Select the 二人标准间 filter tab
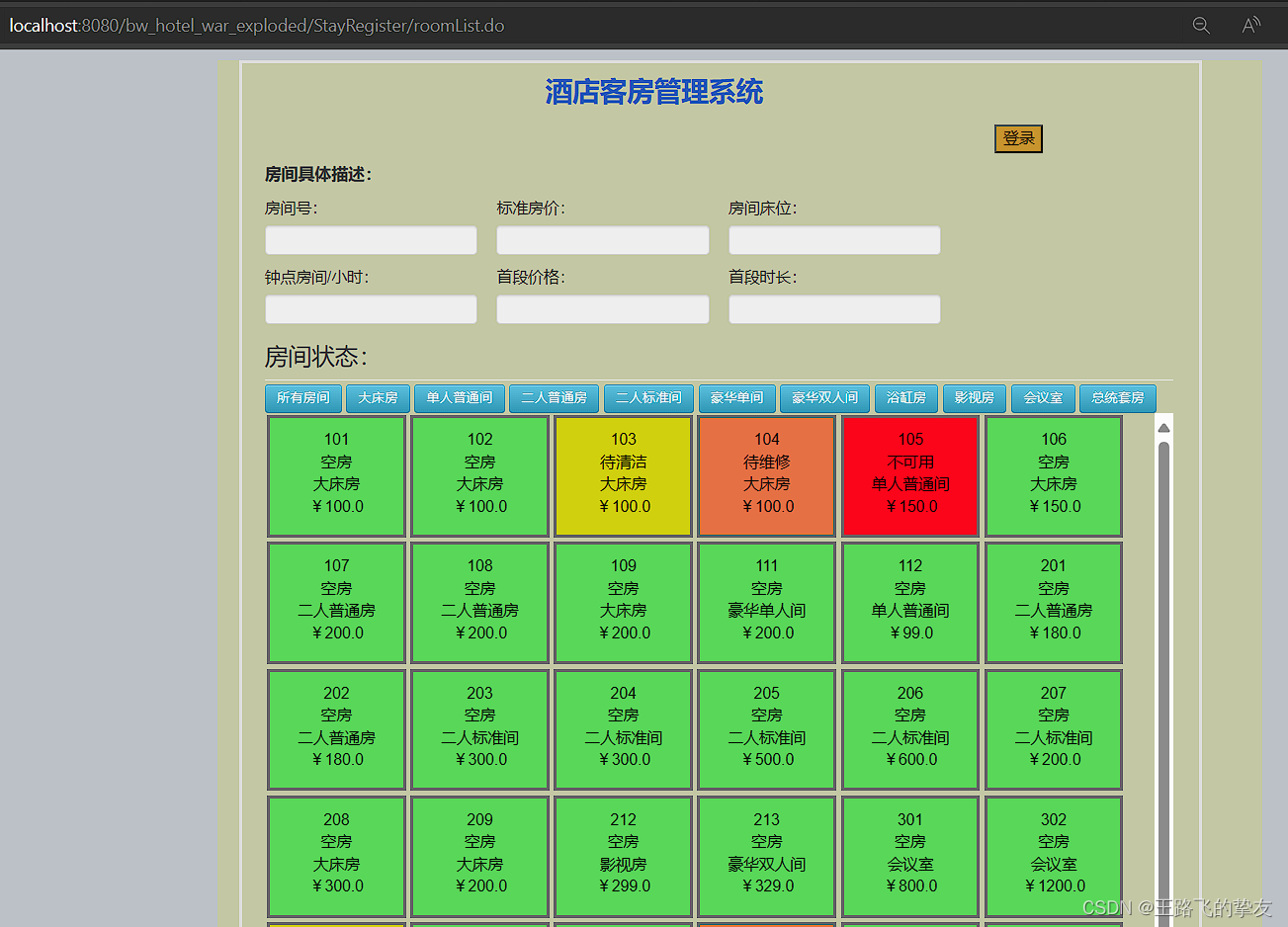 648,398
